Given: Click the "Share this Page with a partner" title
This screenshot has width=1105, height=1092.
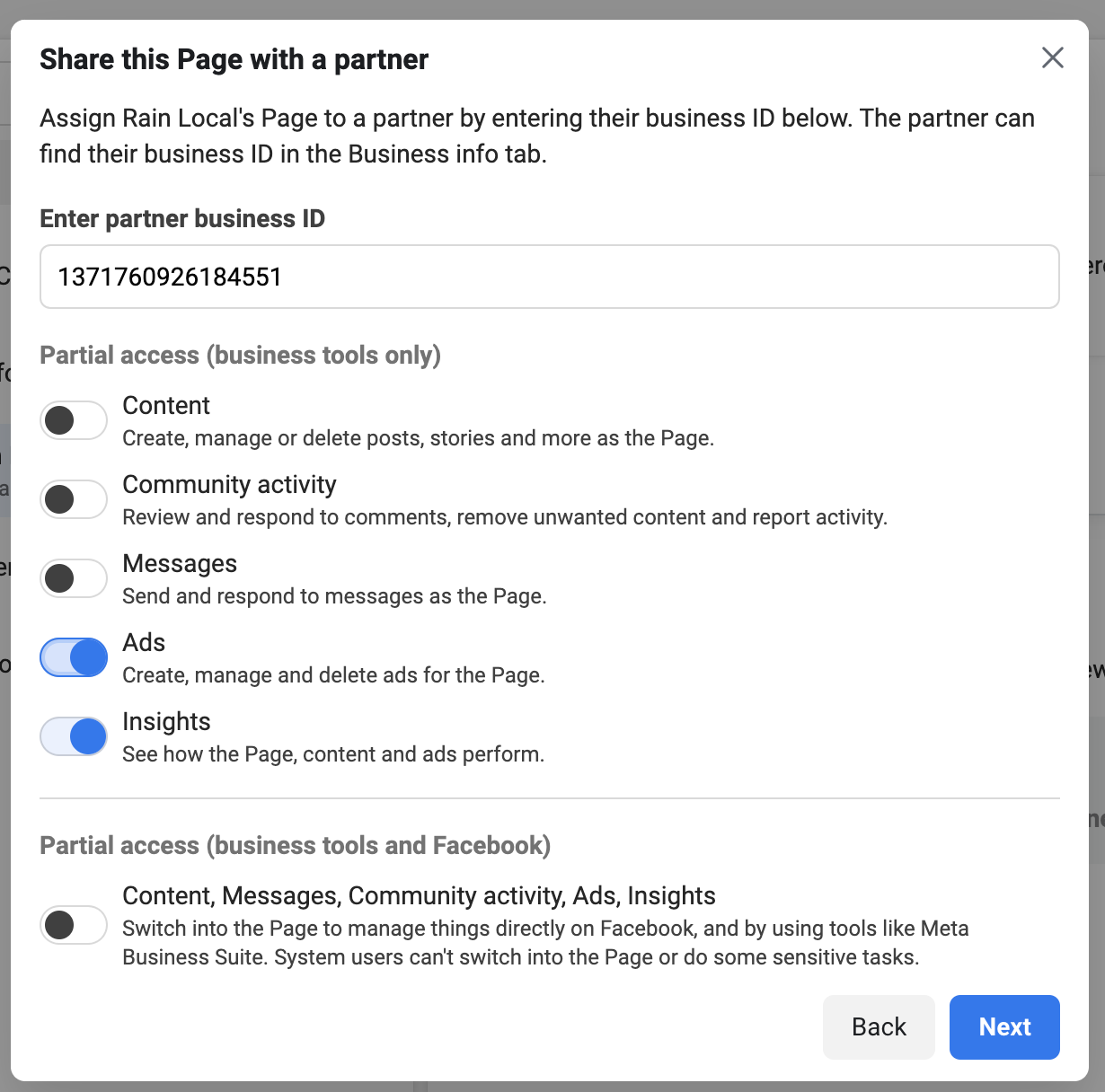Looking at the screenshot, I should pos(234,59).
